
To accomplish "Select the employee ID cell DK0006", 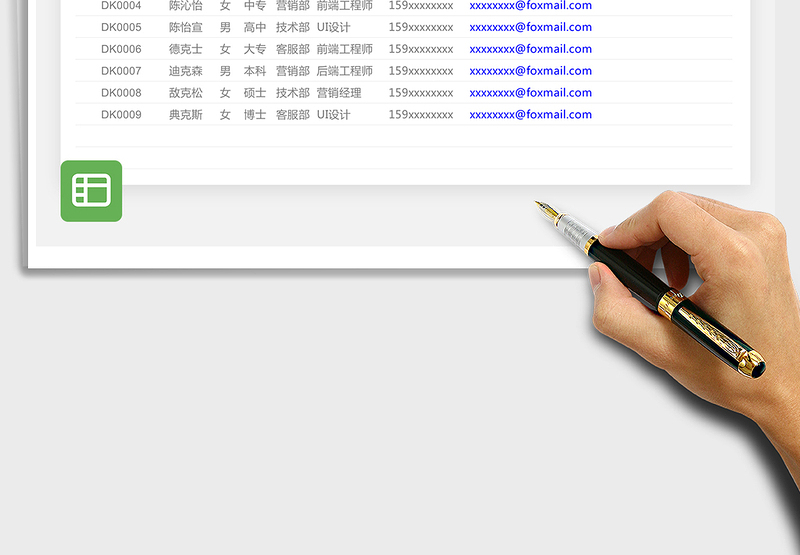I will [121, 49].
